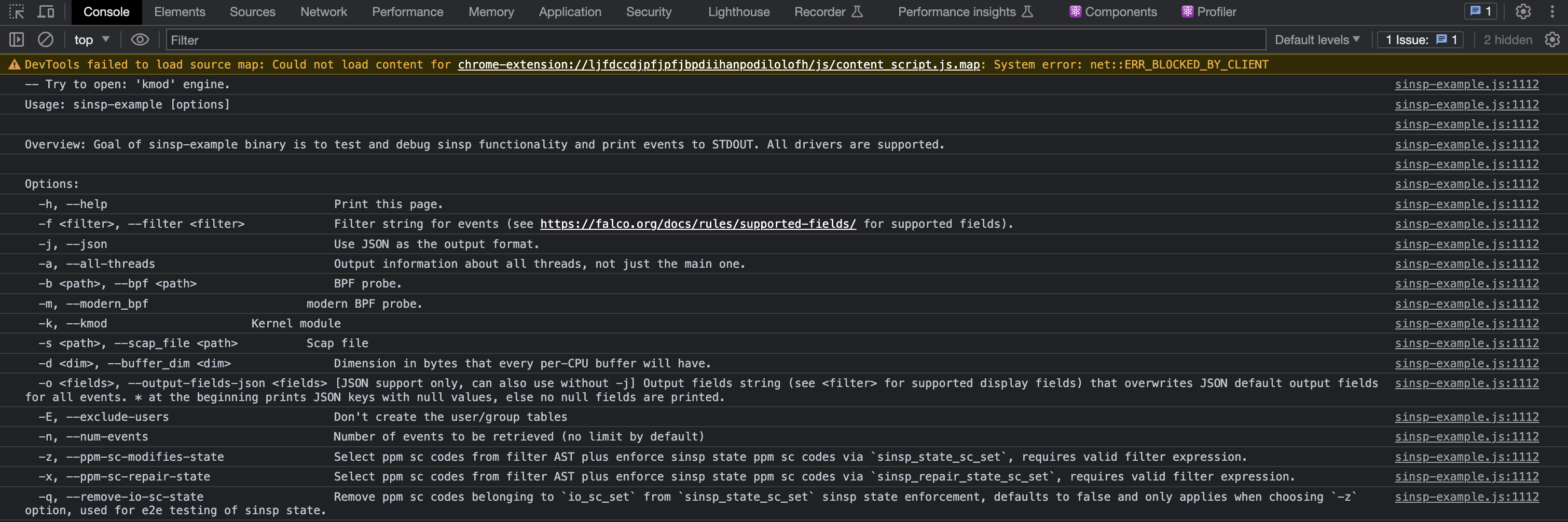
Task: Open the top JavaScript context dropdown
Action: coord(91,39)
